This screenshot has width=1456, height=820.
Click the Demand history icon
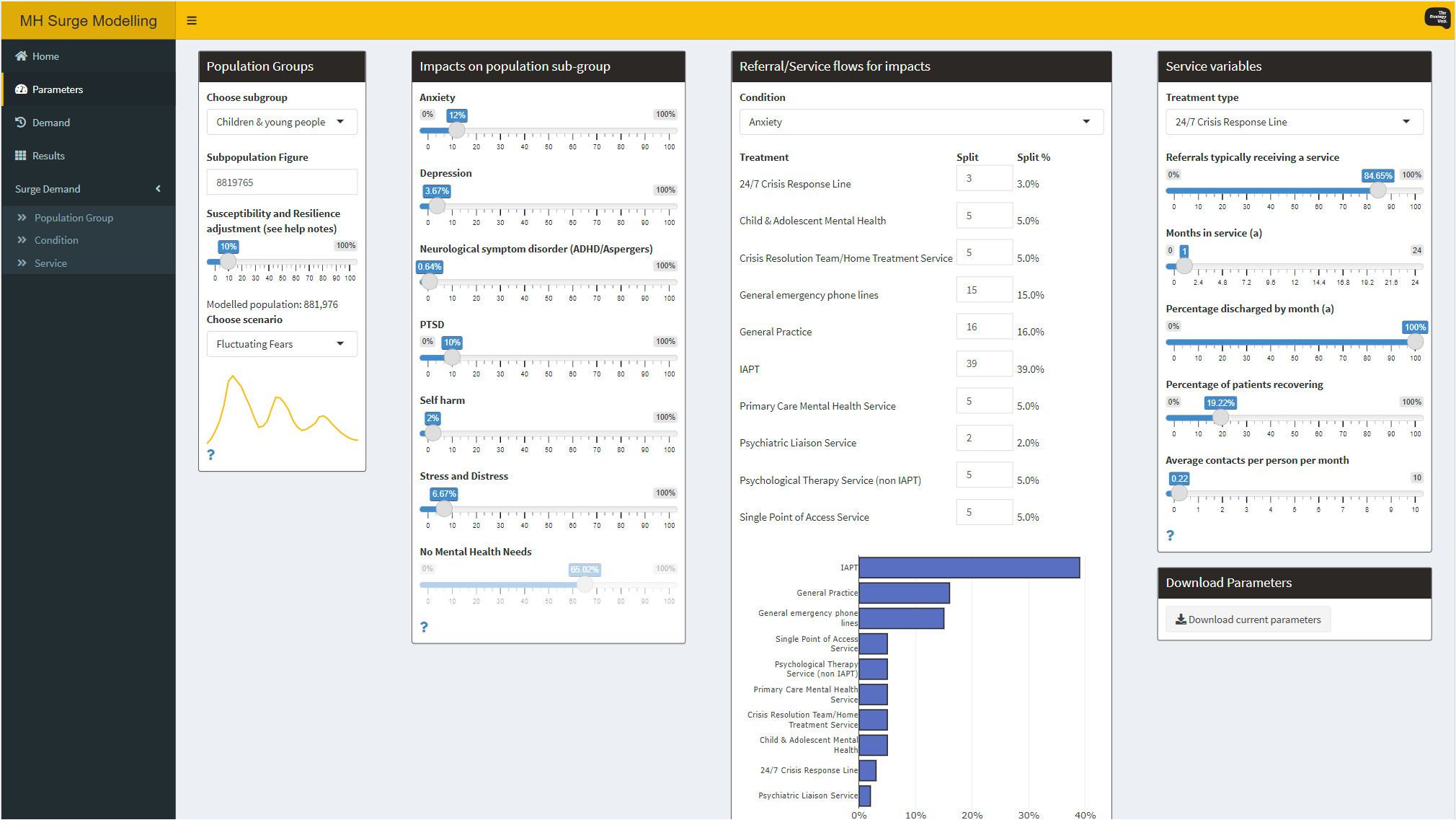pyautogui.click(x=21, y=123)
